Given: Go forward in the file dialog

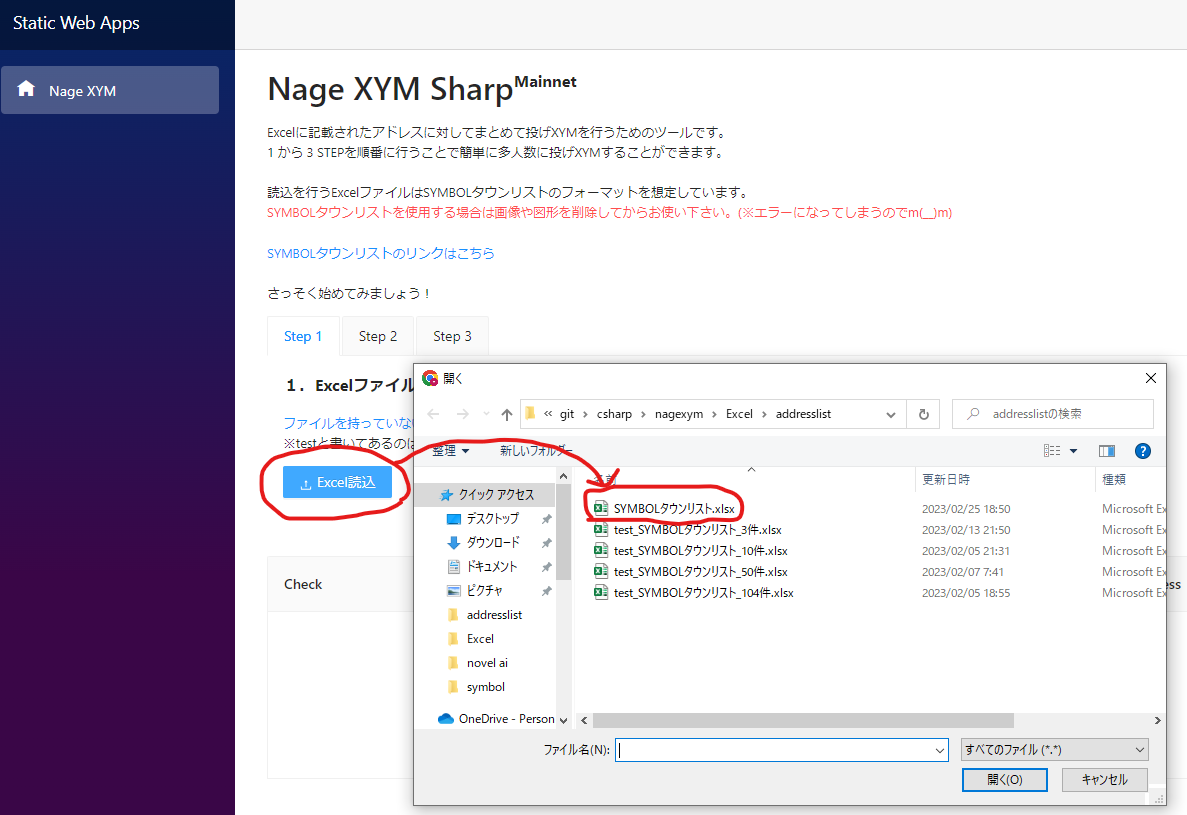Looking at the screenshot, I should [x=463, y=414].
